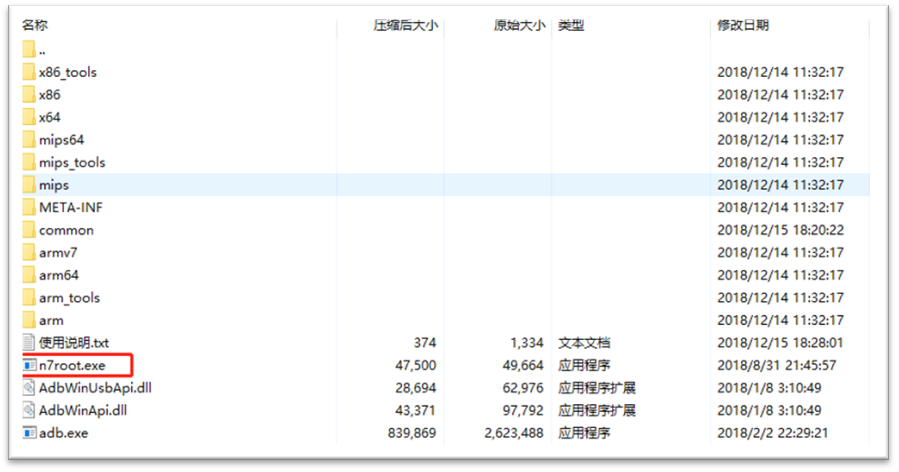Click the arm folder icon
Image resolution: width=899 pixels, height=472 pixels.
(29, 320)
